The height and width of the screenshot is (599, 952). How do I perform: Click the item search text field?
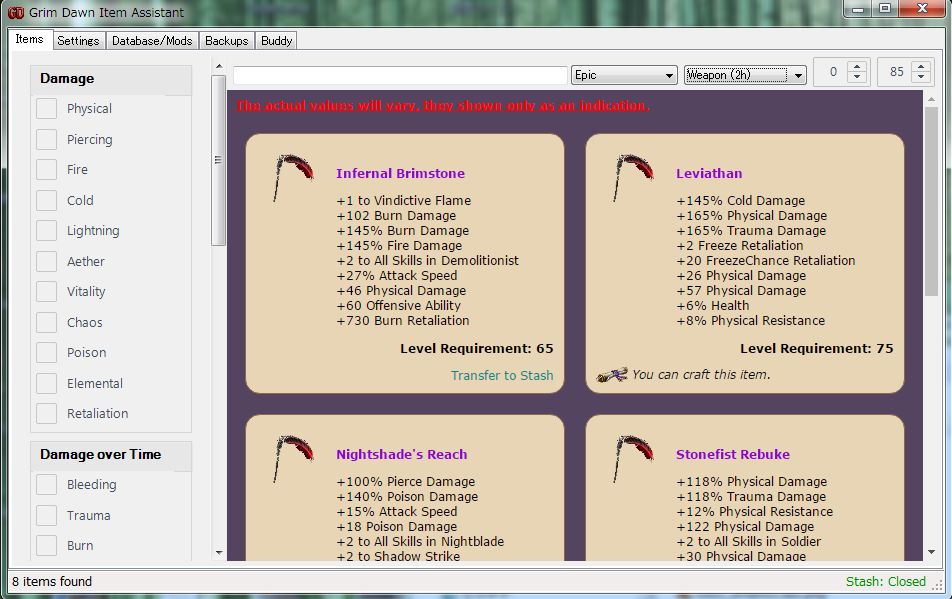[x=400, y=75]
